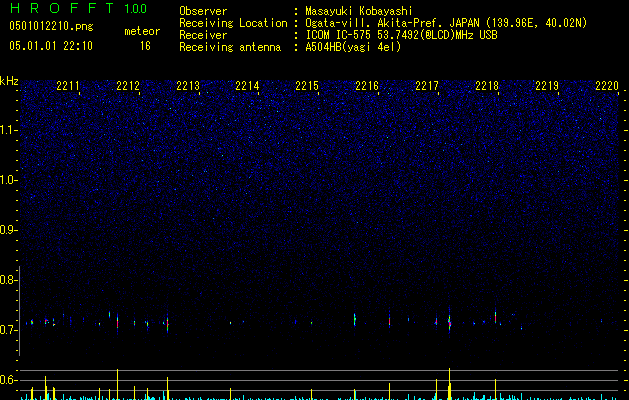Screen dimensions: 629x400
Task: Click the 2211 time marker
Action: 68,86
